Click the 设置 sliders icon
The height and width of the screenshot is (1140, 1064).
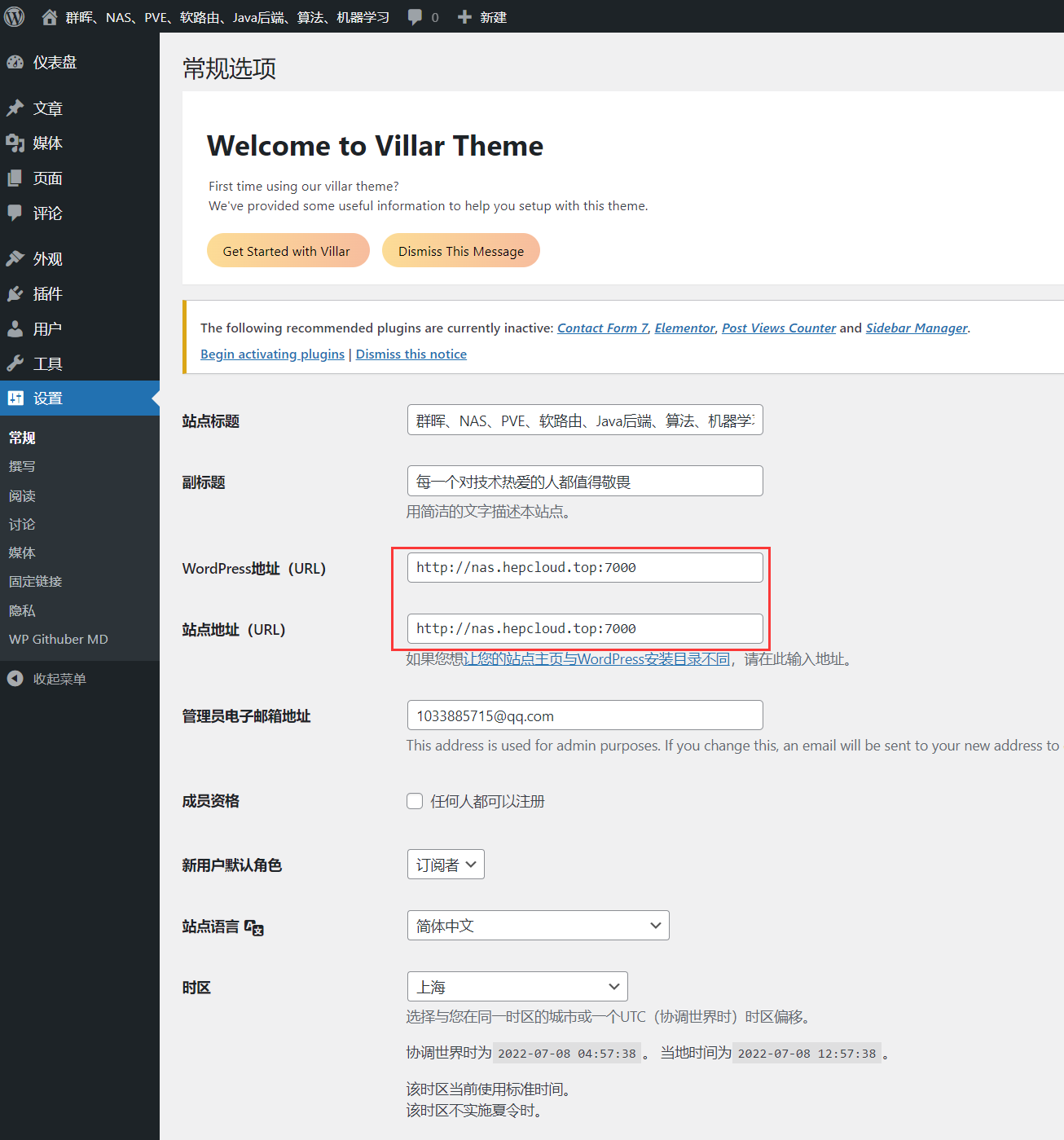[x=15, y=398]
